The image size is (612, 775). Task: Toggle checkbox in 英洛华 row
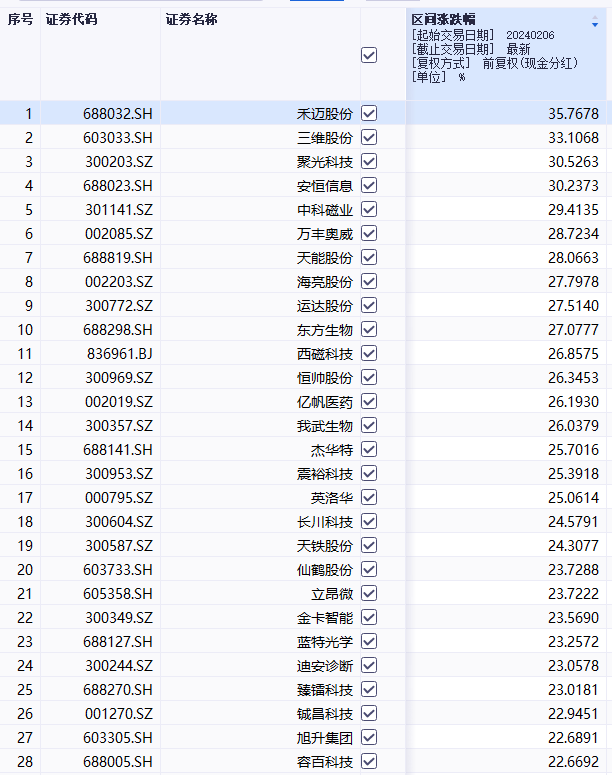coord(369,497)
